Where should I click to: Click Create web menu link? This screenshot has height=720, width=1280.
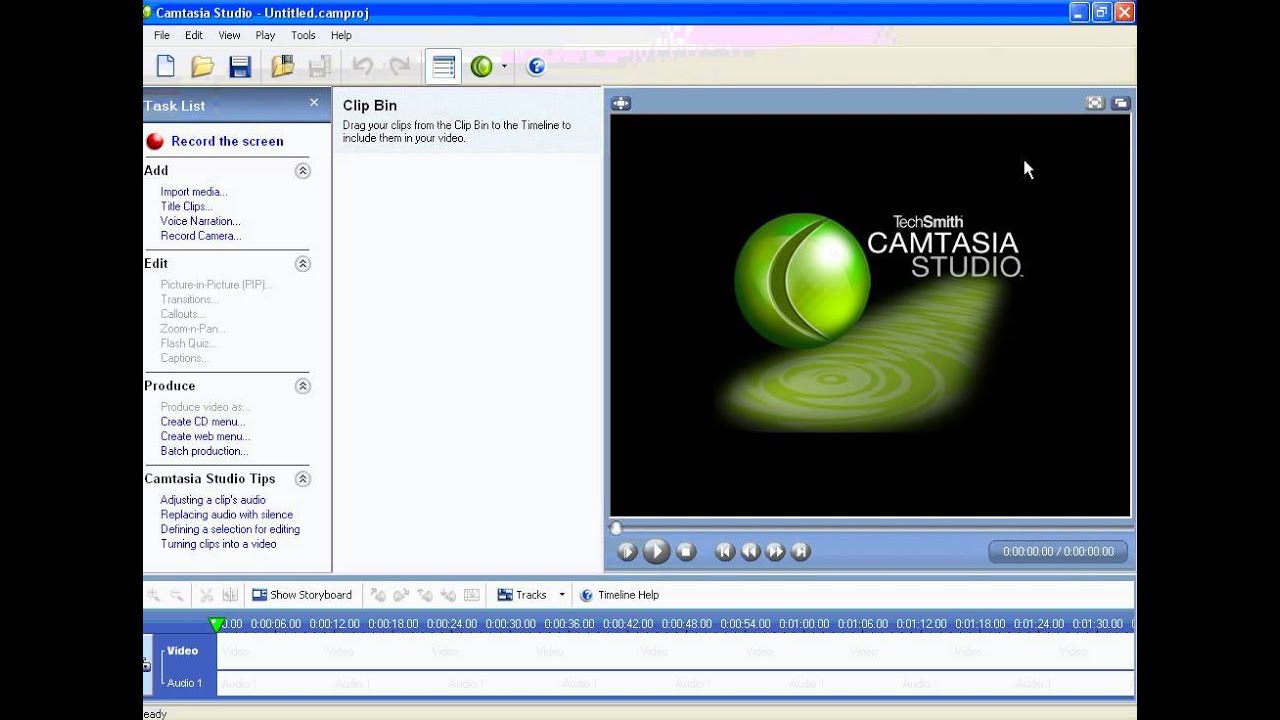205,436
